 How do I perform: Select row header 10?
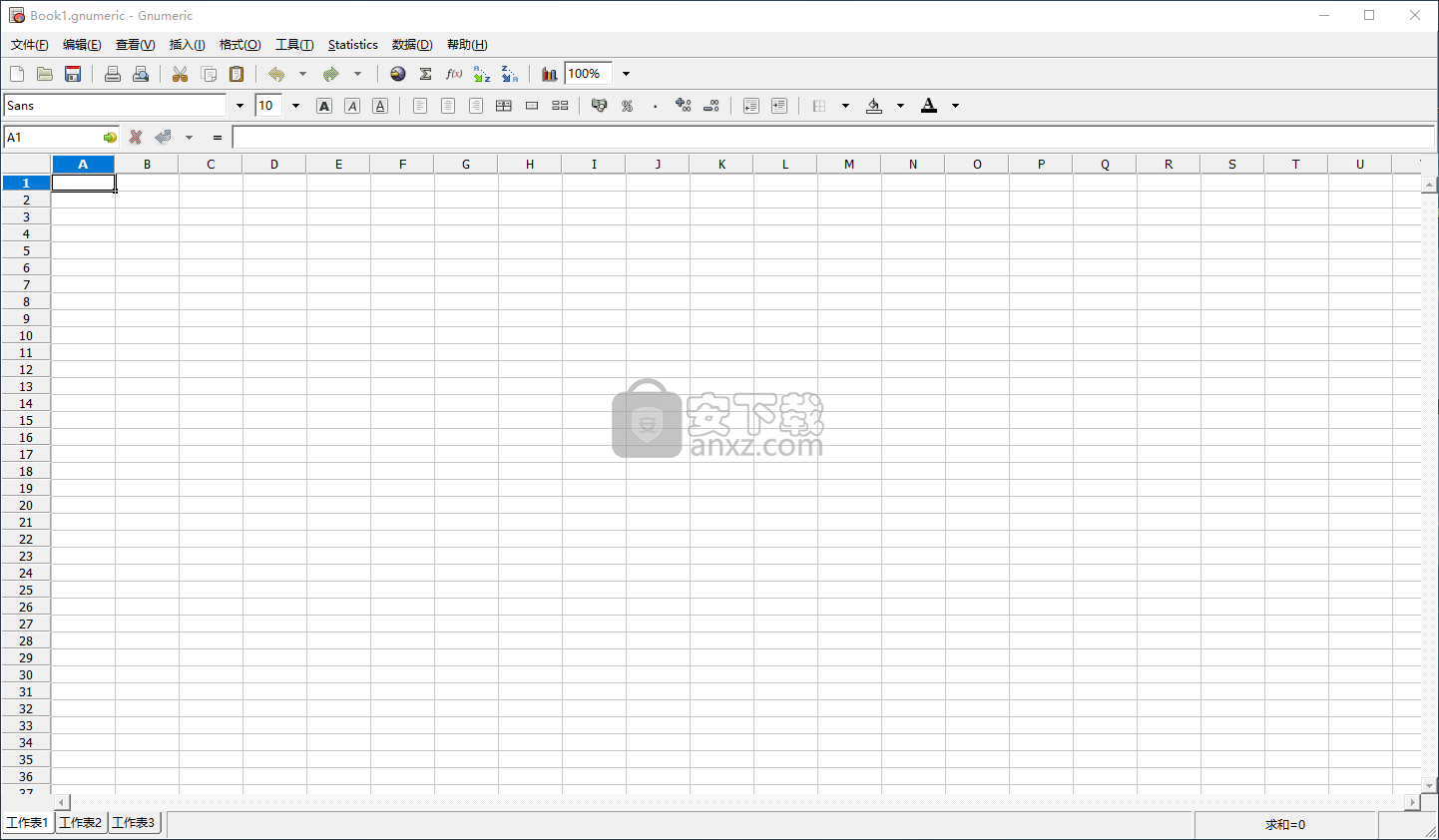click(26, 336)
